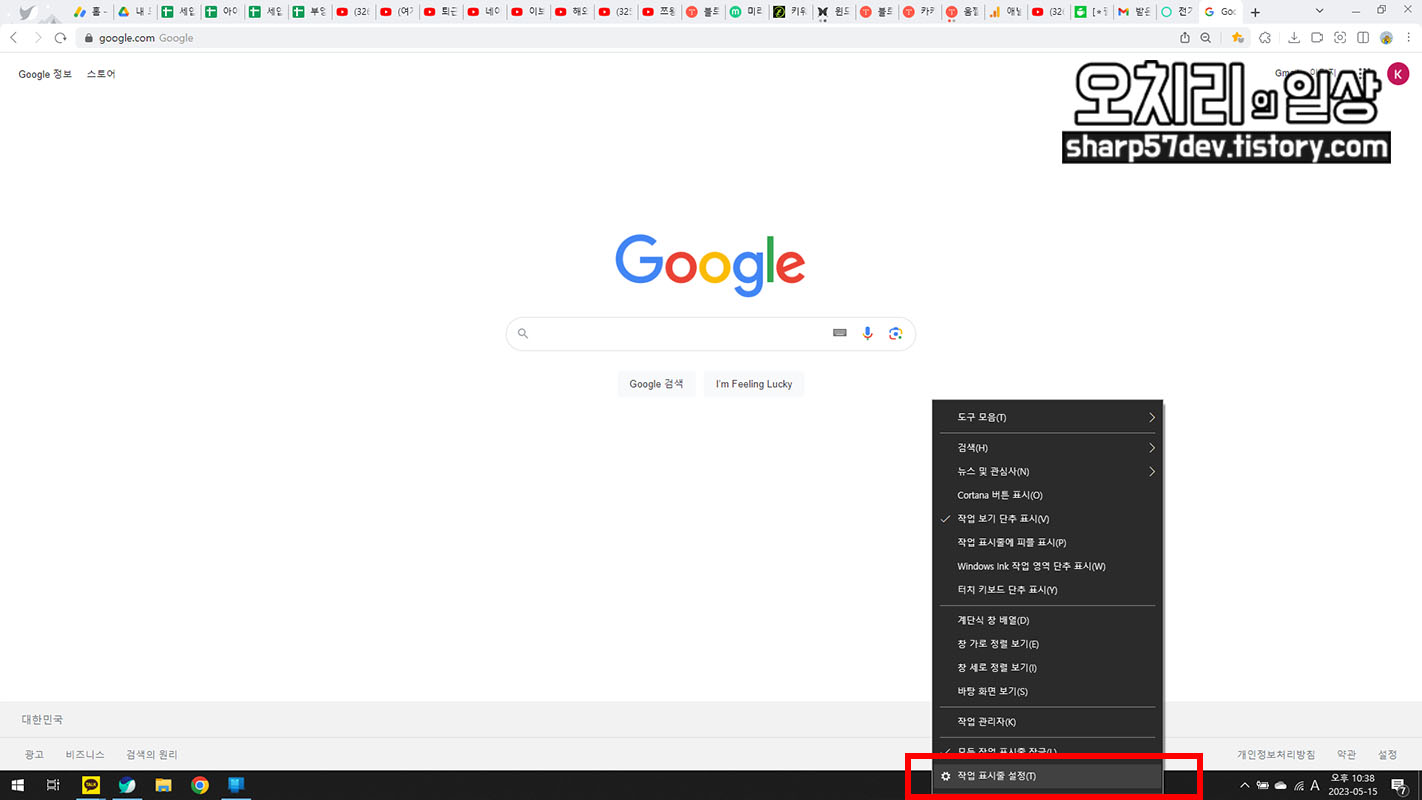Open File Explorer from the taskbar
Screen dimensions: 1422x800
point(163,786)
